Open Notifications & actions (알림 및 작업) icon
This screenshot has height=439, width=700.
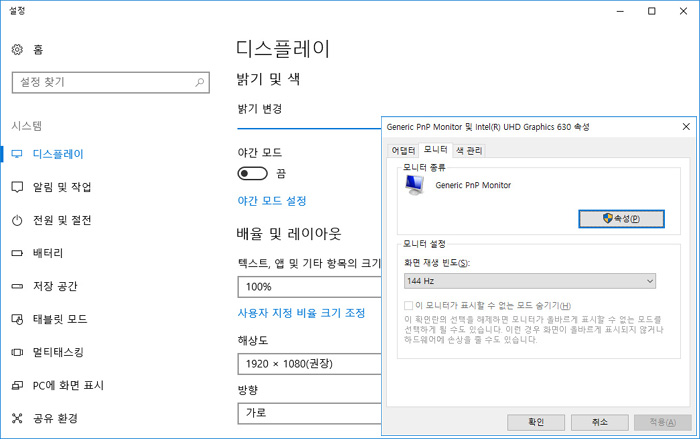[x=17, y=187]
